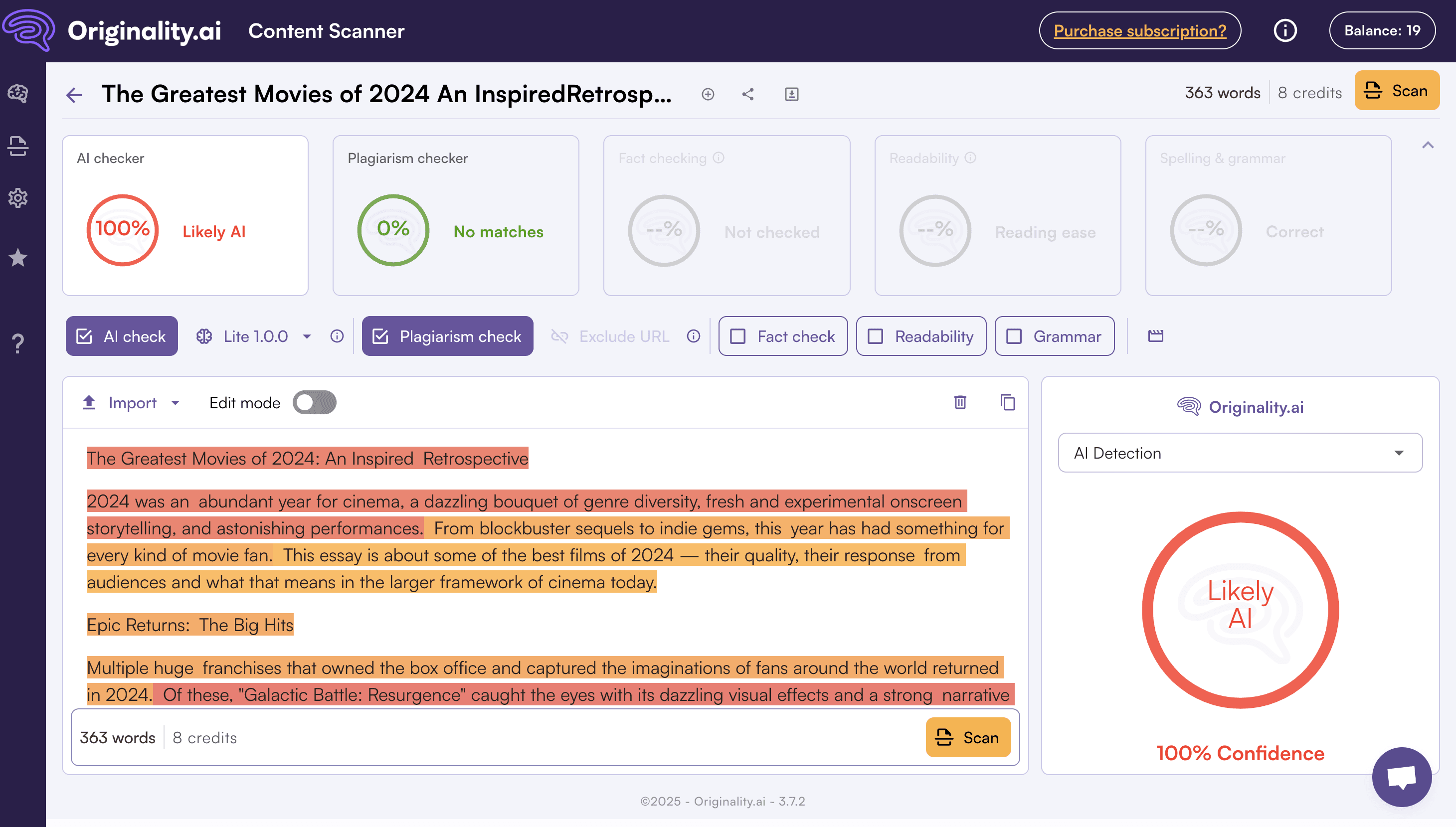Image resolution: width=1456 pixels, height=827 pixels.
Task: Click the trash icon to delete text
Action: tap(960, 402)
